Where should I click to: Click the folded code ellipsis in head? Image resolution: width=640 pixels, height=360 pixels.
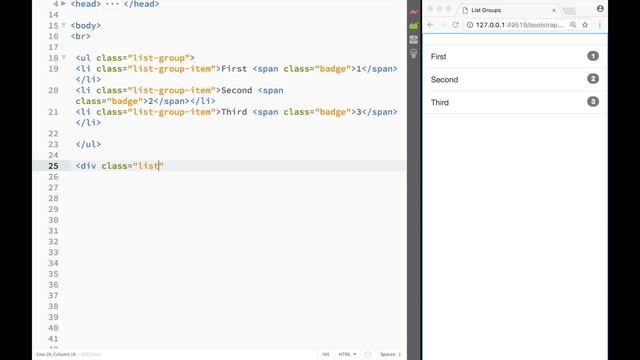pyautogui.click(x=112, y=4)
